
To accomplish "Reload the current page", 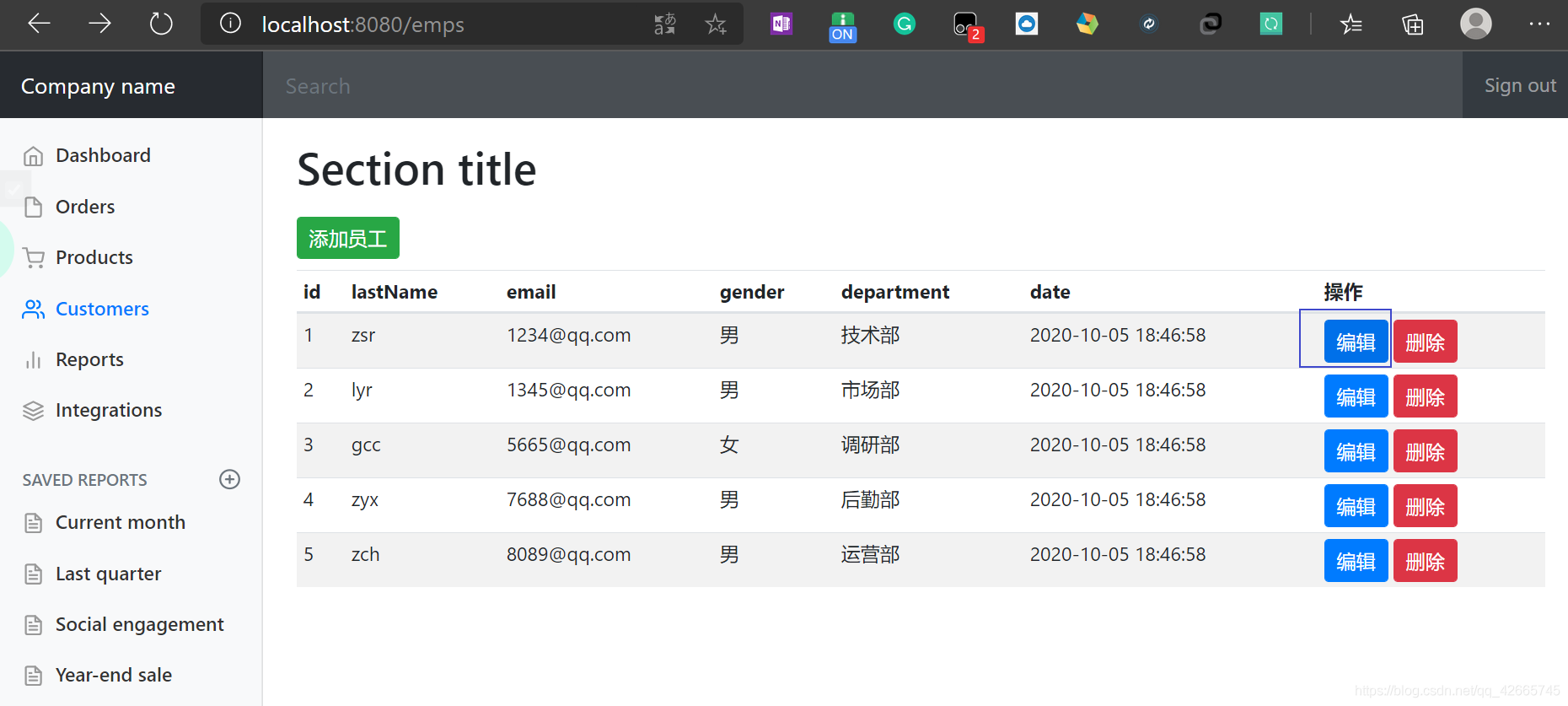I will tap(161, 24).
